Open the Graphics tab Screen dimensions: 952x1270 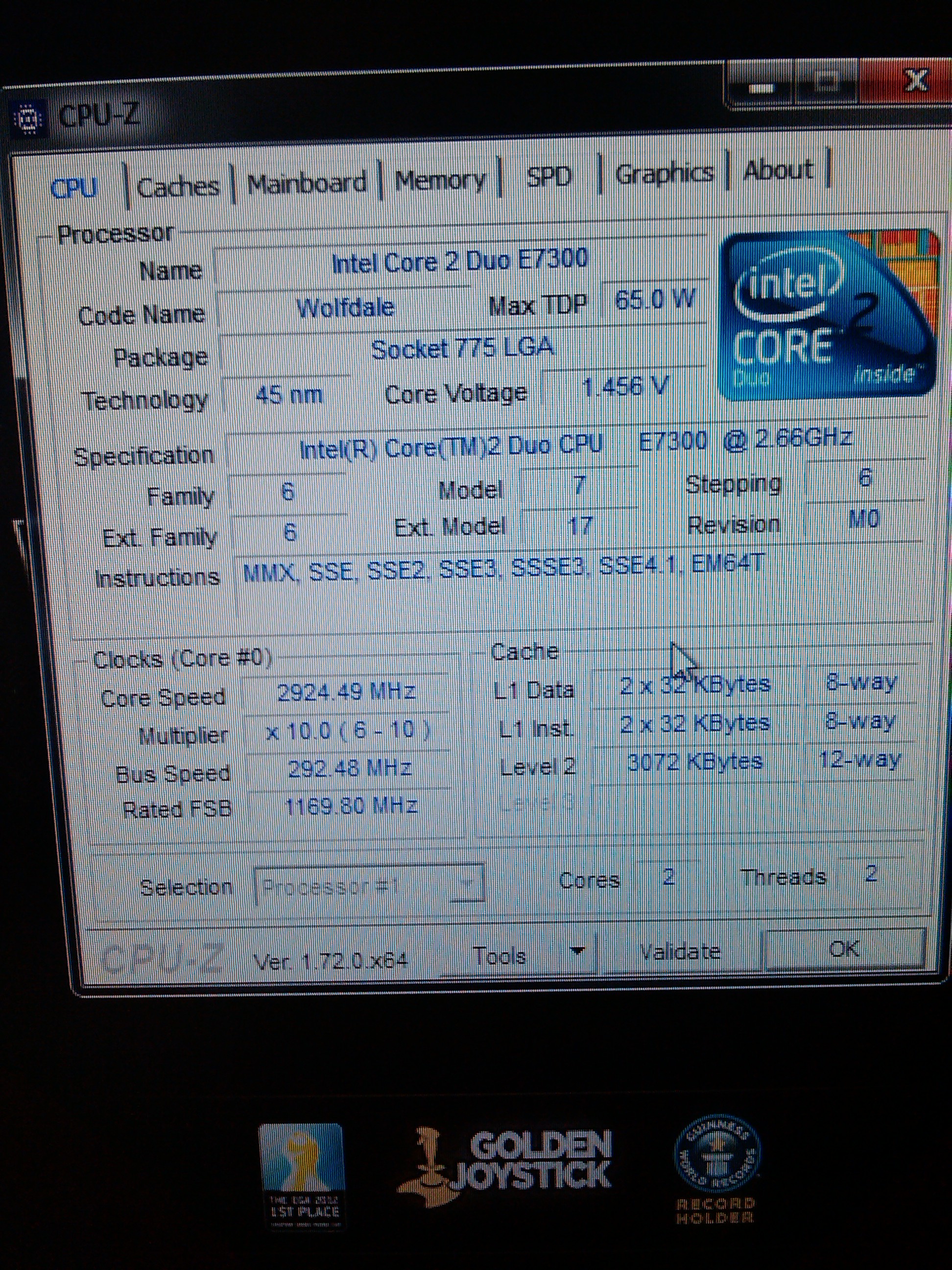coord(664,173)
